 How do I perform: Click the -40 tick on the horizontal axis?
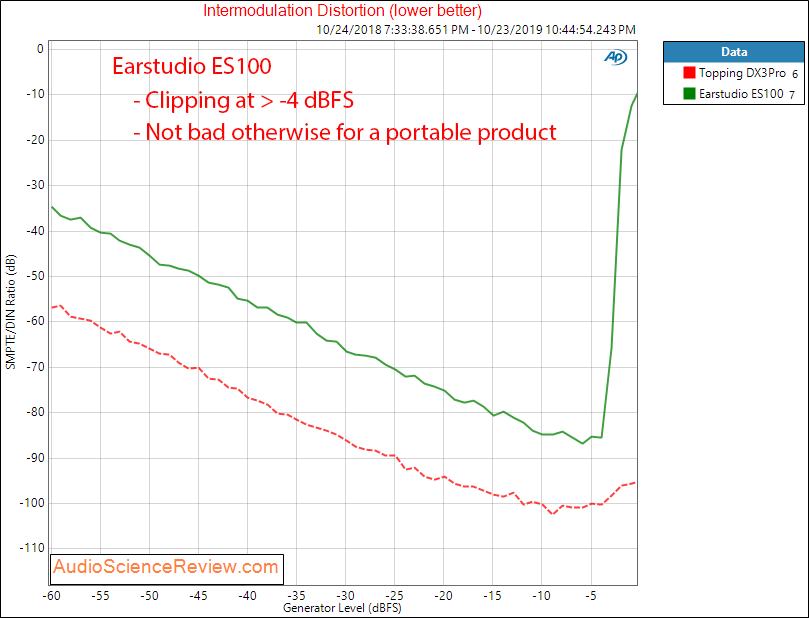click(x=248, y=596)
